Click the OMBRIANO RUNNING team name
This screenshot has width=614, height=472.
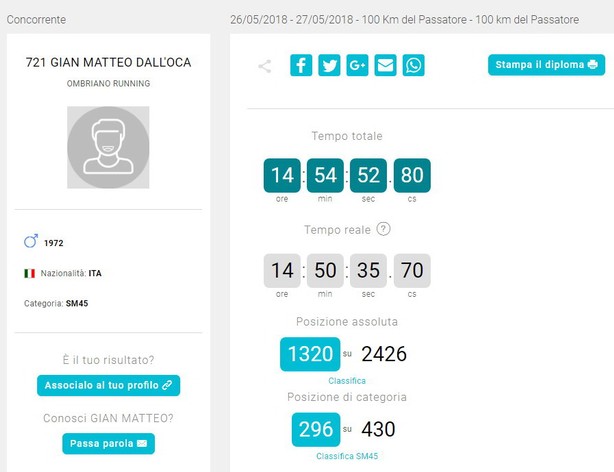click(x=108, y=83)
